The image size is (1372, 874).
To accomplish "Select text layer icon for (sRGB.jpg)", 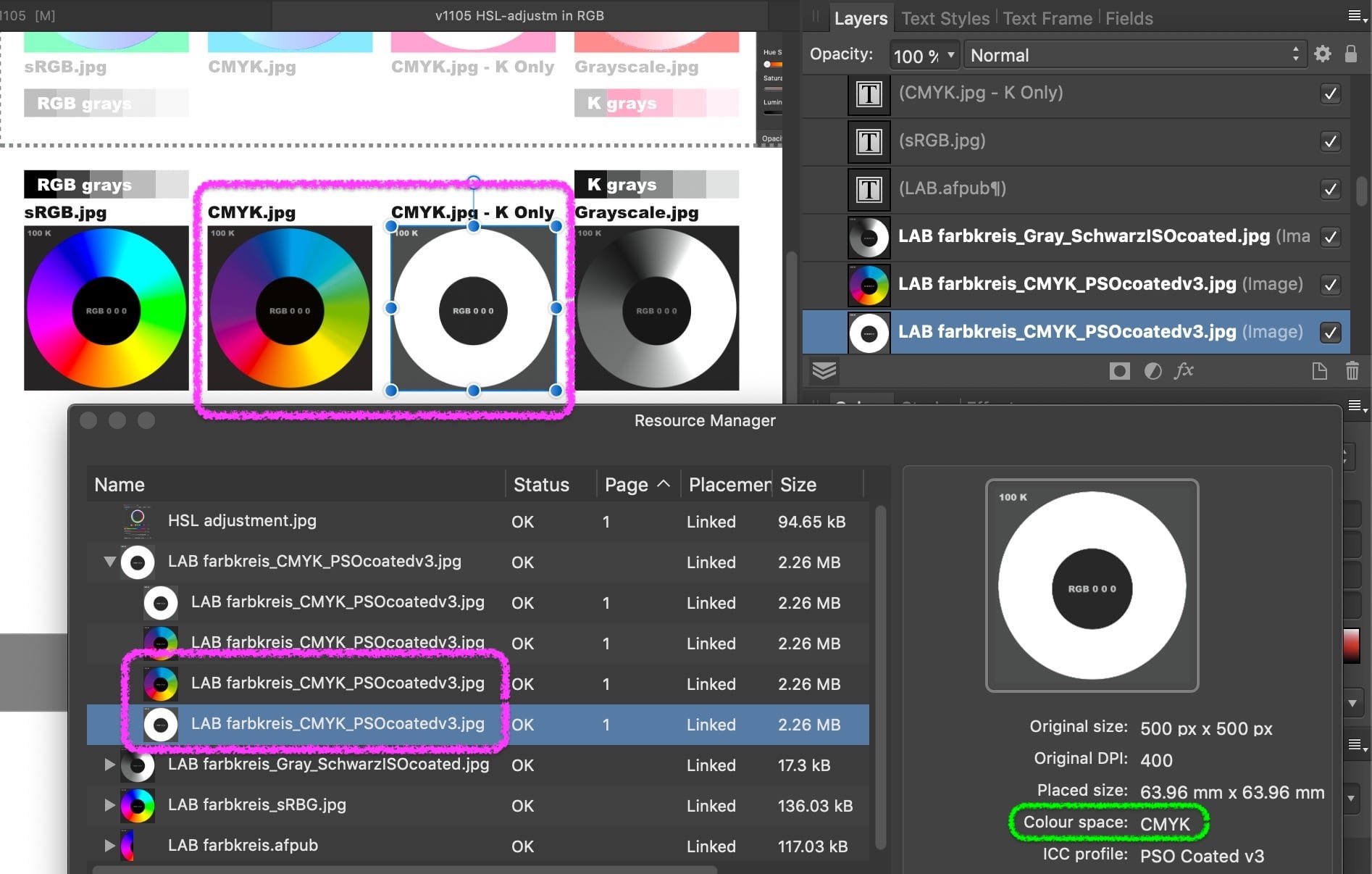I will pos(869,141).
